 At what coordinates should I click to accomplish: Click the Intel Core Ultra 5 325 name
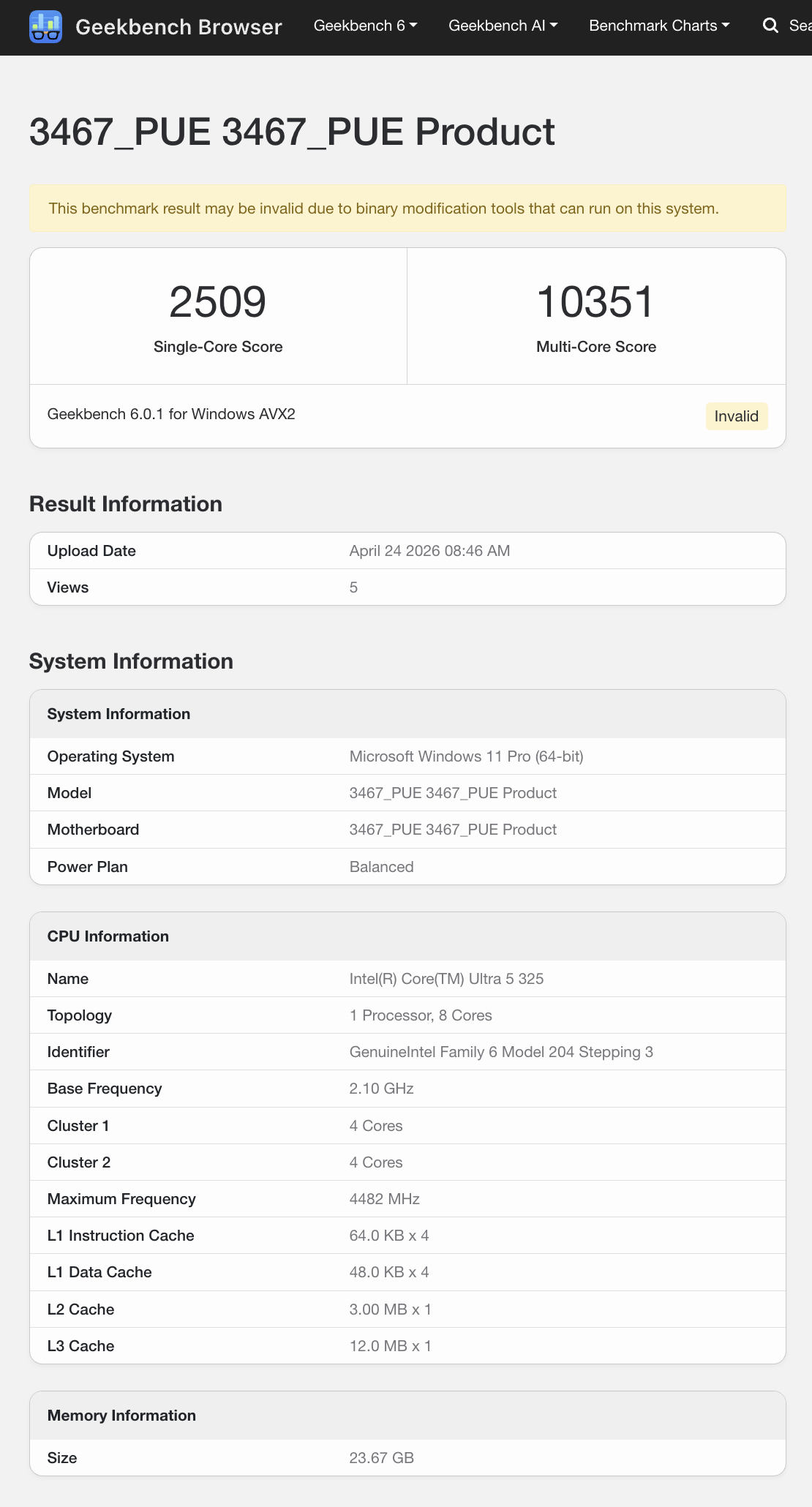(446, 979)
